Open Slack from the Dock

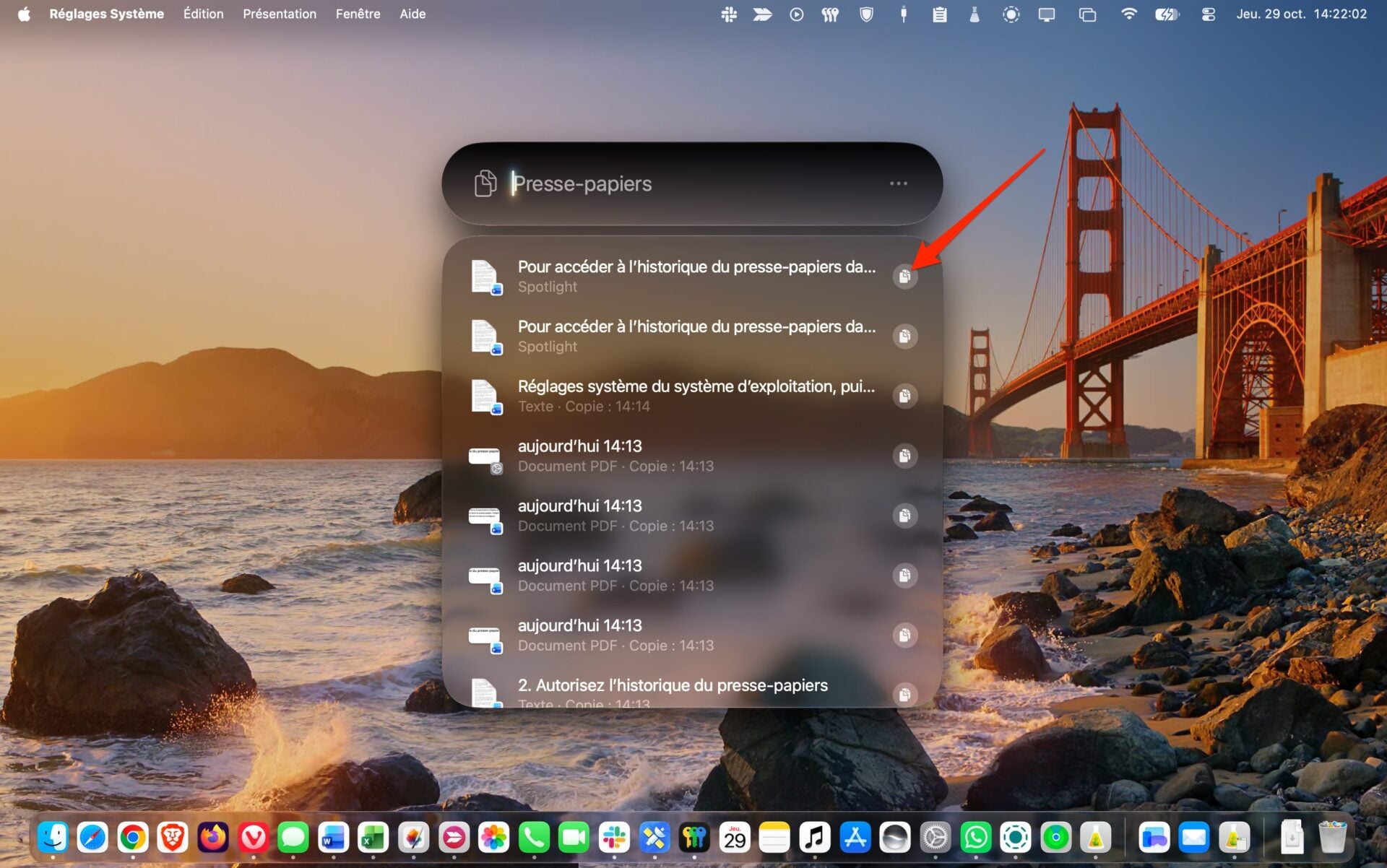point(614,838)
